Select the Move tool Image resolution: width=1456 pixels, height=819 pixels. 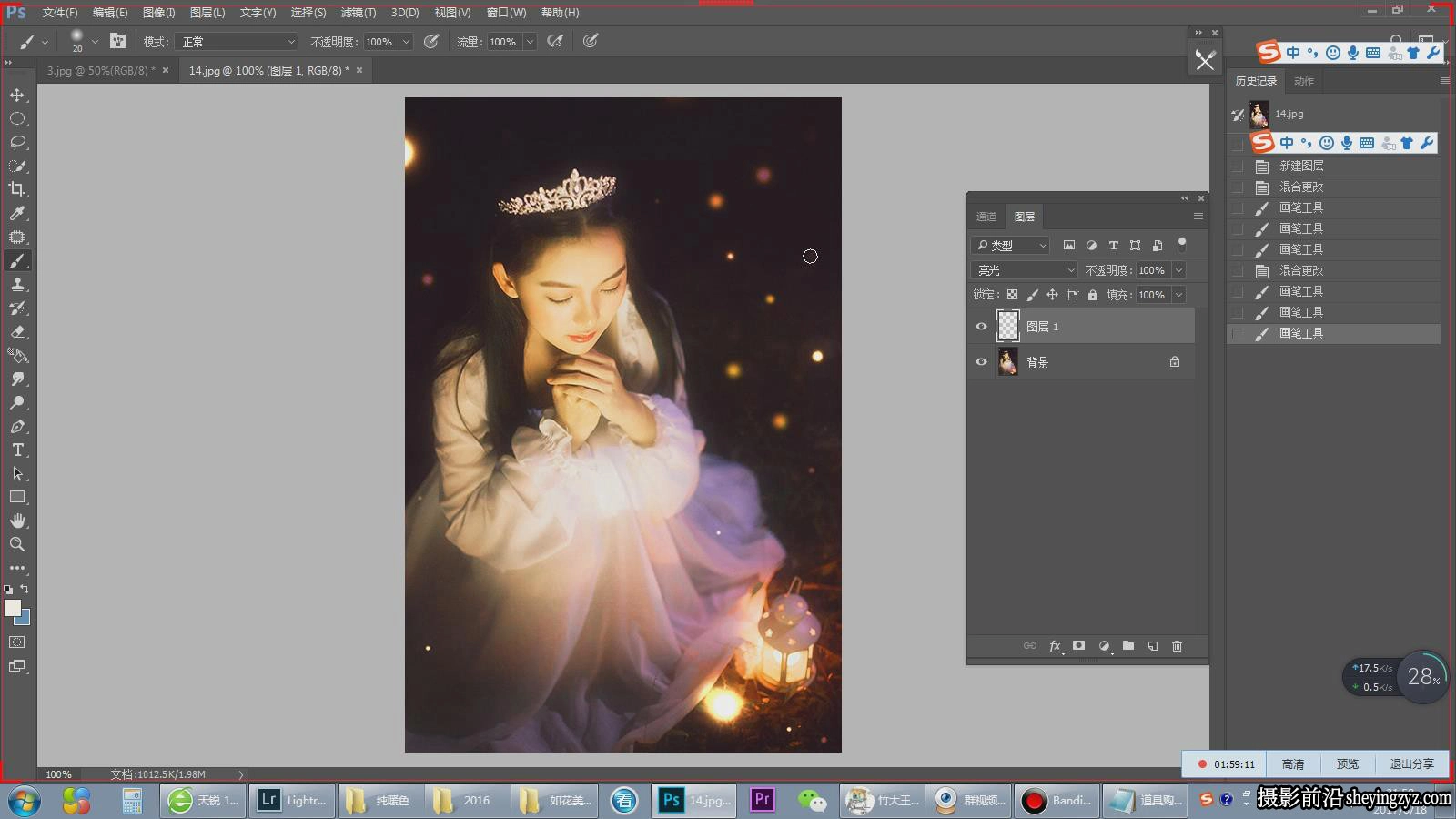(17, 95)
